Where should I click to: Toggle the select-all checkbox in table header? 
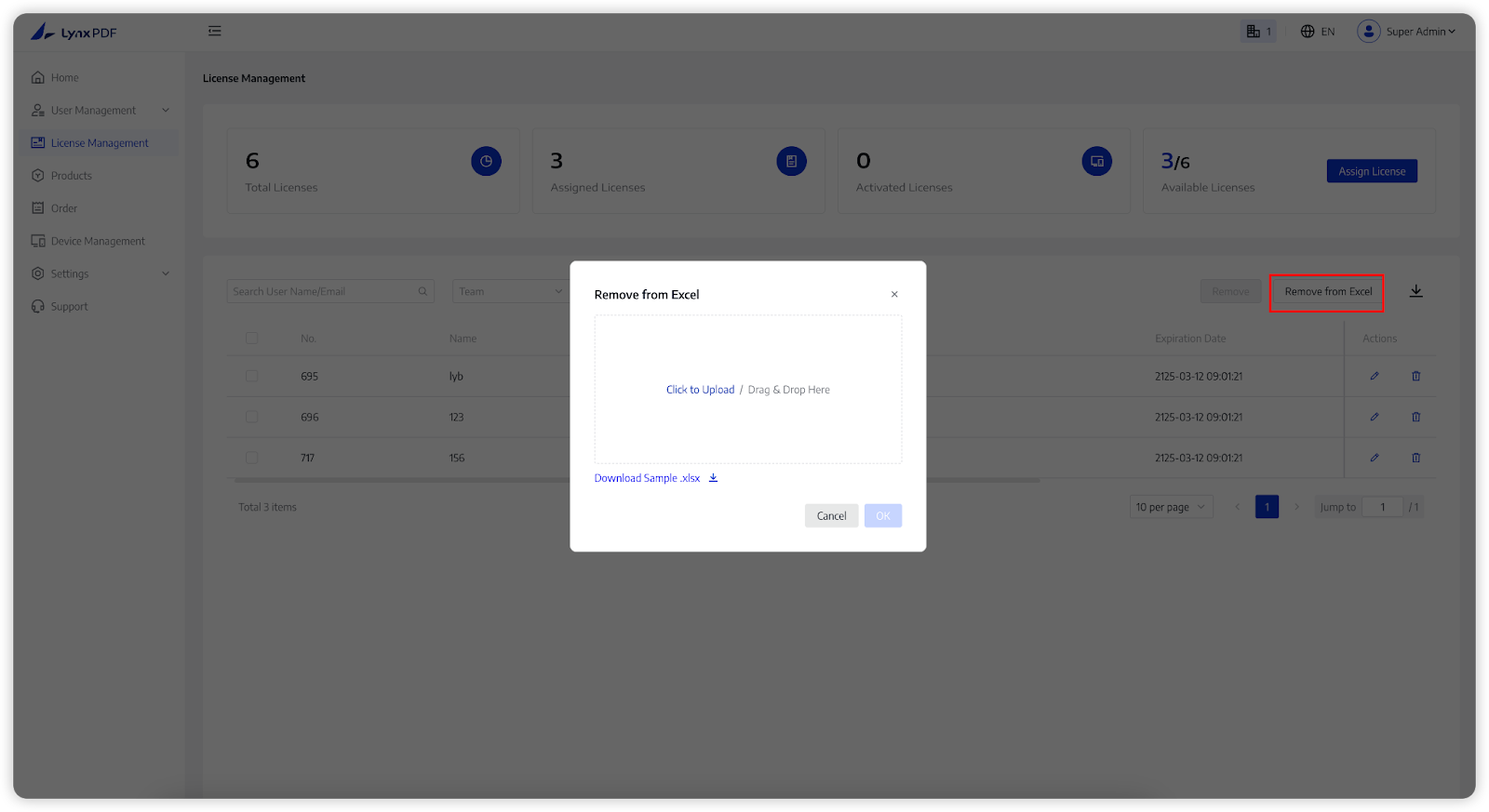[x=252, y=339]
